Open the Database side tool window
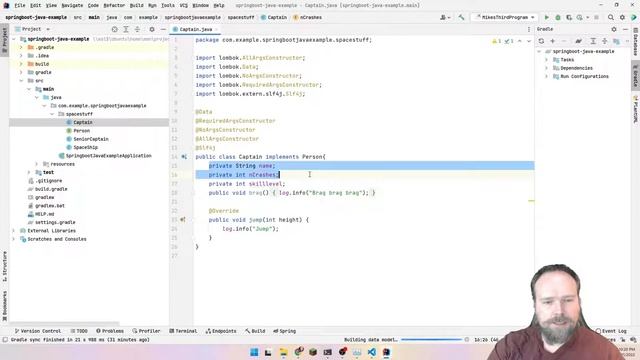The height and width of the screenshot is (360, 640). point(636,42)
